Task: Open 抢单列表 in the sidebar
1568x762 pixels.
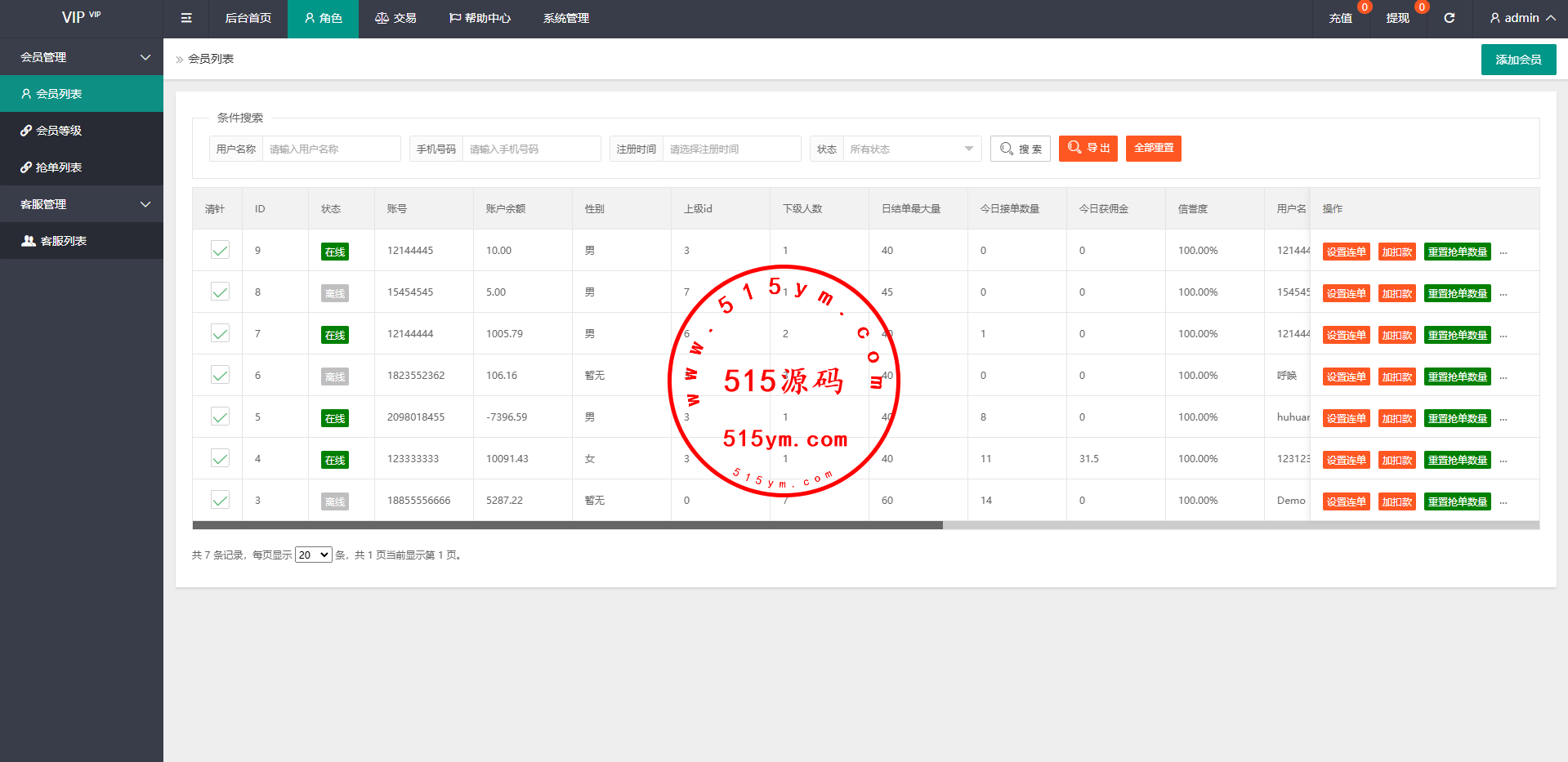Action: [58, 167]
